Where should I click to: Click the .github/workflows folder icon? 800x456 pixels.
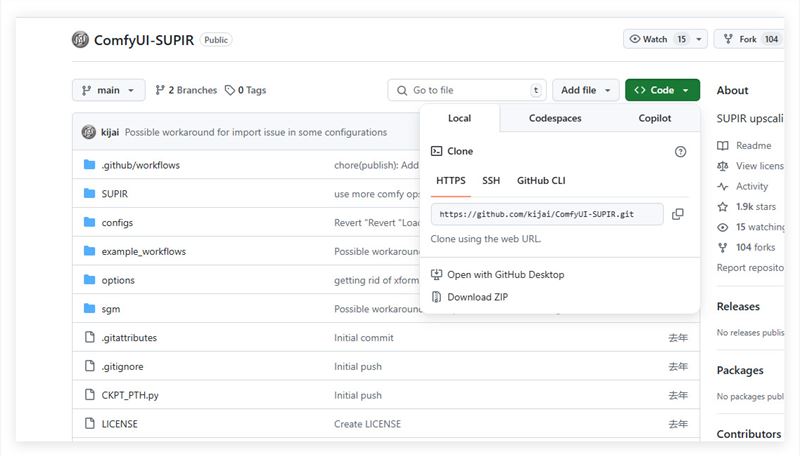[89, 165]
